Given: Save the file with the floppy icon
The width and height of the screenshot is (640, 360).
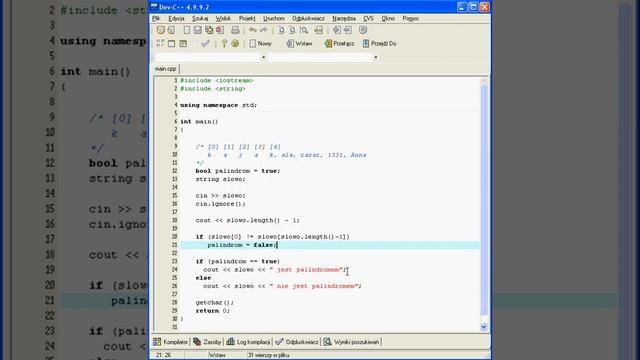Looking at the screenshot, I should coord(198,30).
